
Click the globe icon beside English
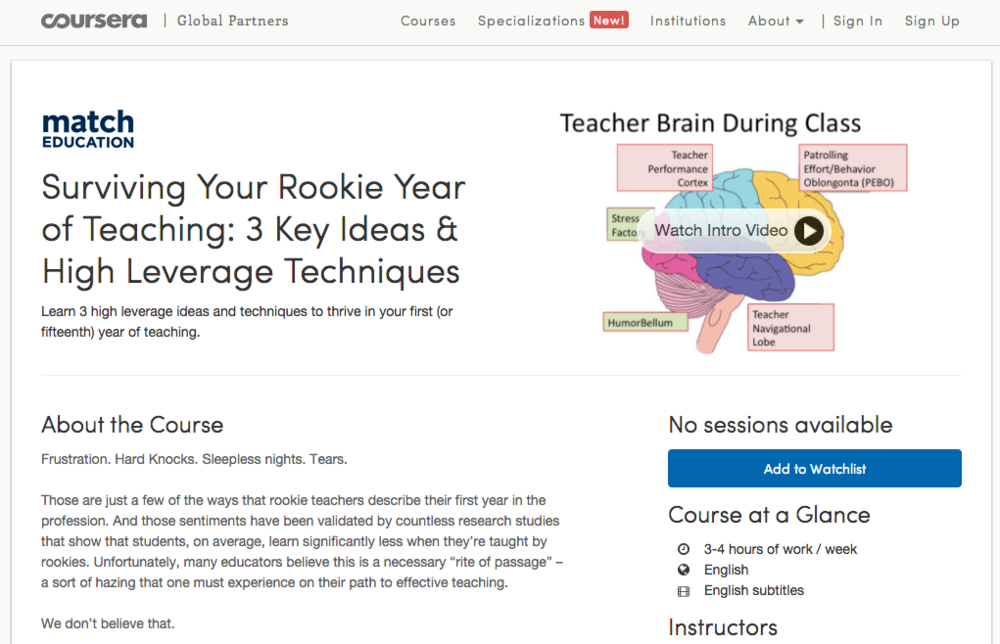click(x=683, y=569)
